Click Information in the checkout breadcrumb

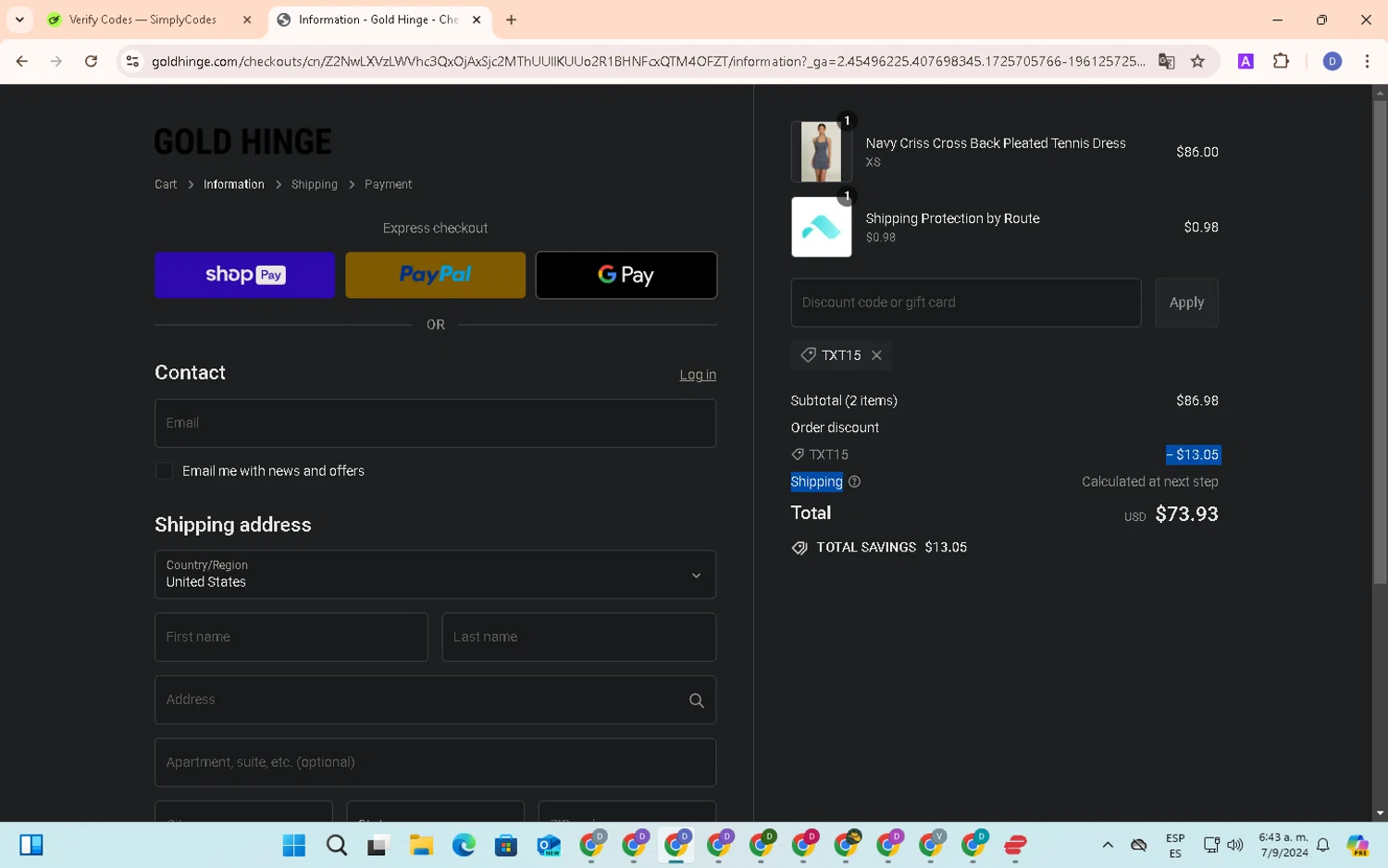click(234, 185)
